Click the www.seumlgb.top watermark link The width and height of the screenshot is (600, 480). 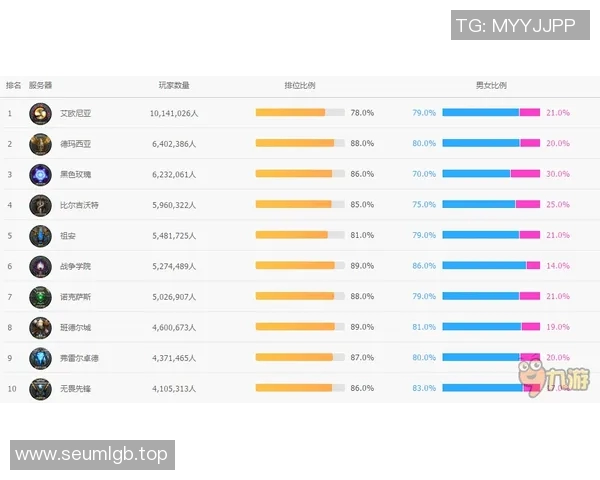[x=92, y=455]
